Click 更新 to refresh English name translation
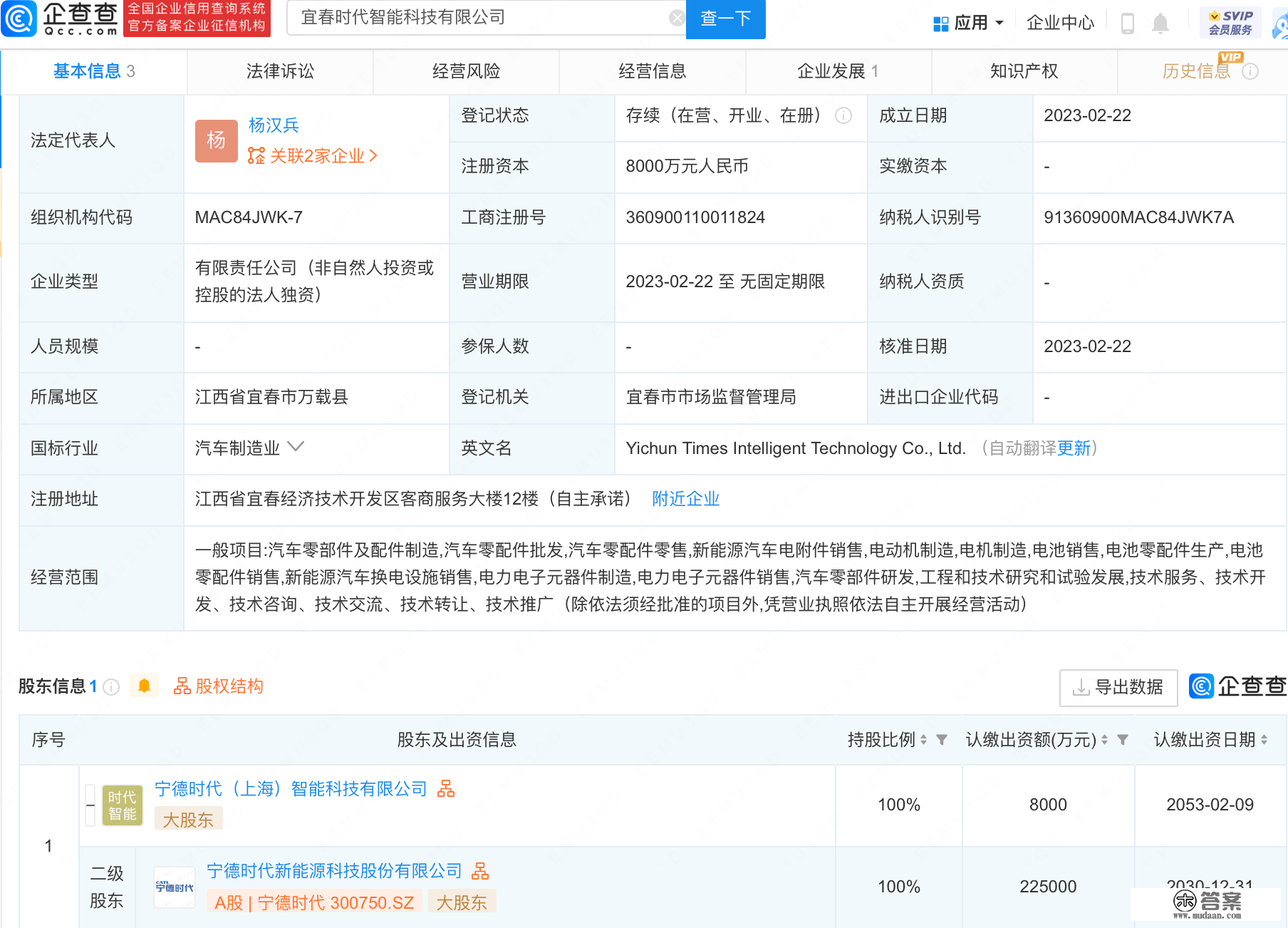Screen dimensions: 1288x928 (1074, 448)
